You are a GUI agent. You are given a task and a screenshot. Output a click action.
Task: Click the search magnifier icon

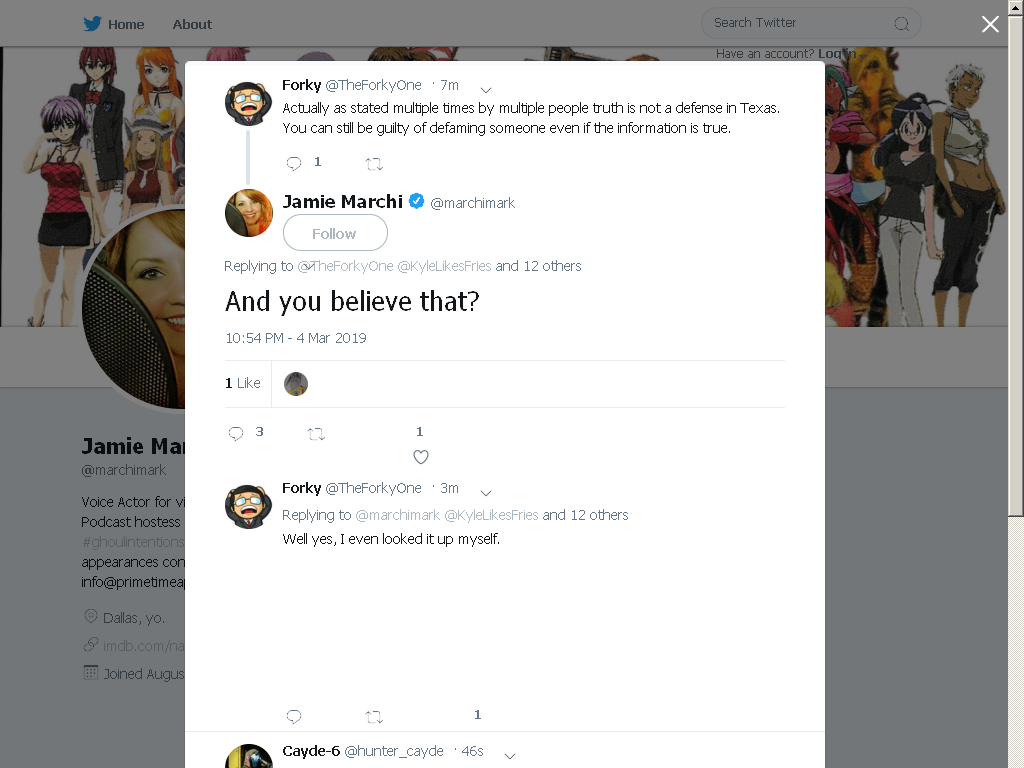[x=901, y=24]
